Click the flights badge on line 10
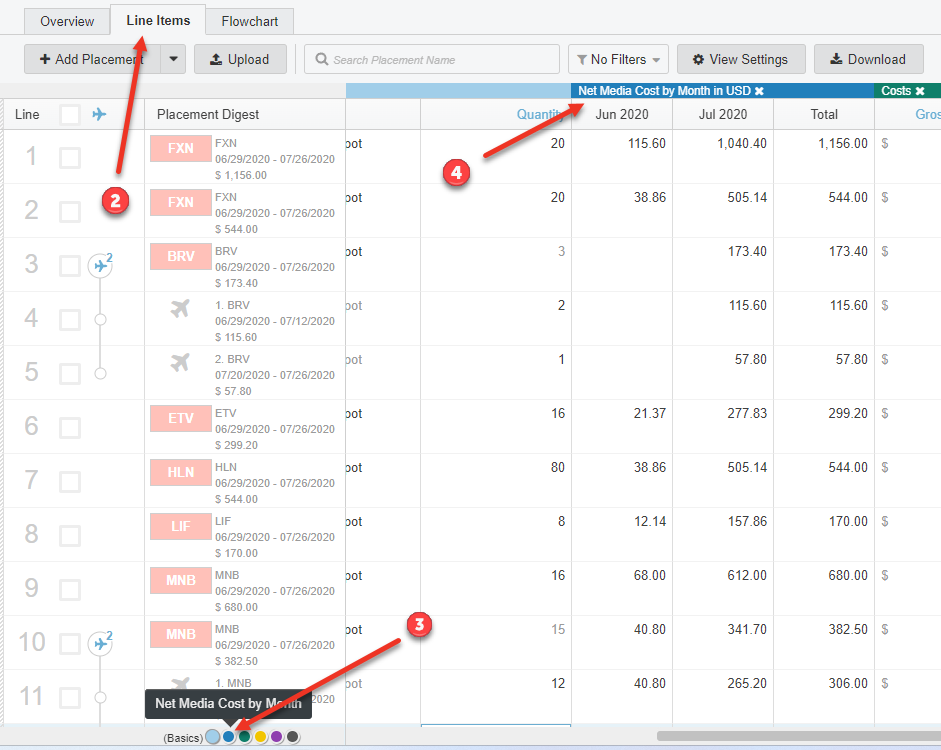Image resolution: width=941 pixels, height=750 pixels. tap(100, 643)
